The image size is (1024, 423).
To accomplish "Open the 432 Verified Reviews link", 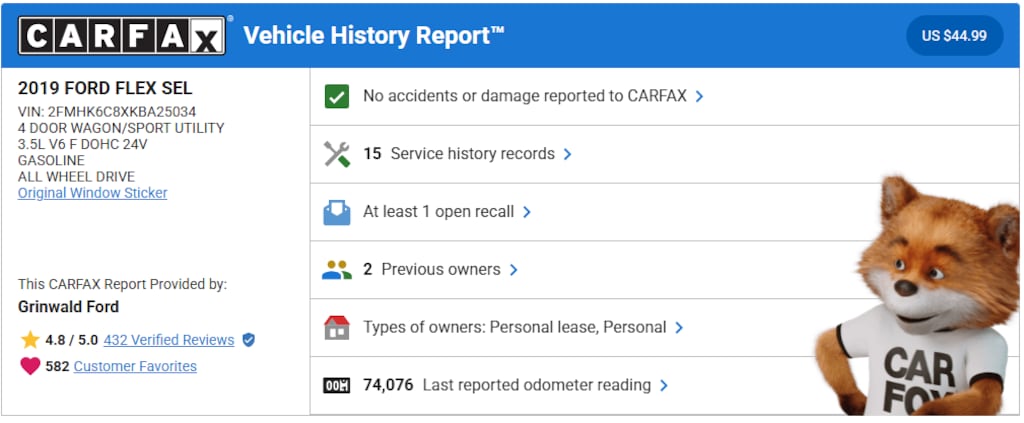I will point(169,340).
